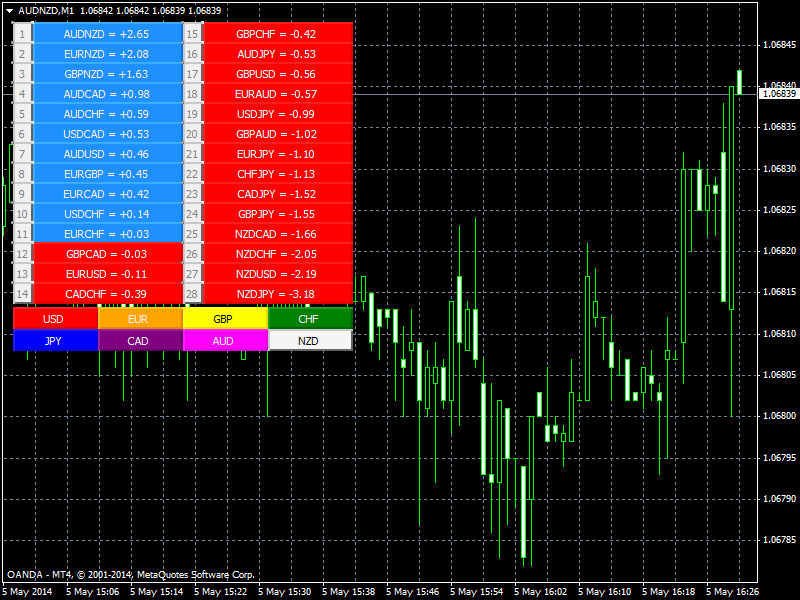
Task: Select the purple CAD currency button
Action: coord(139,341)
